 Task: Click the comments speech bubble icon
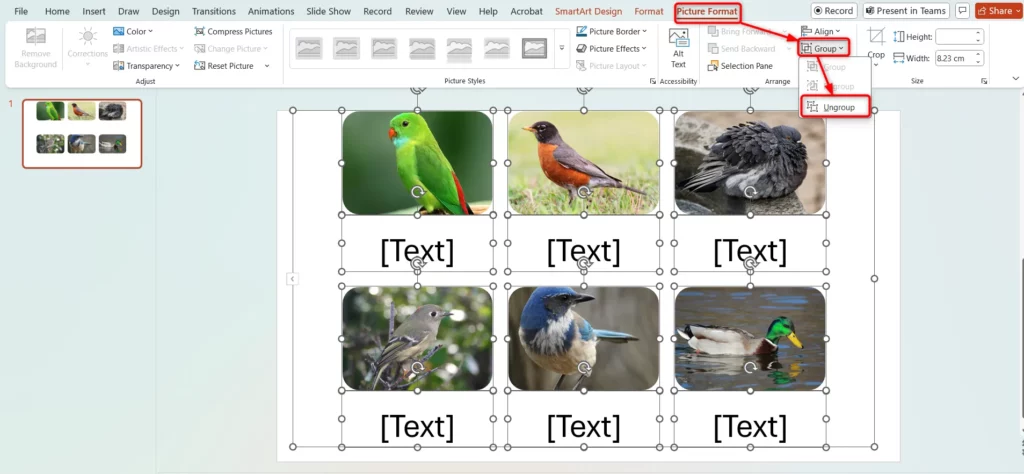point(962,11)
